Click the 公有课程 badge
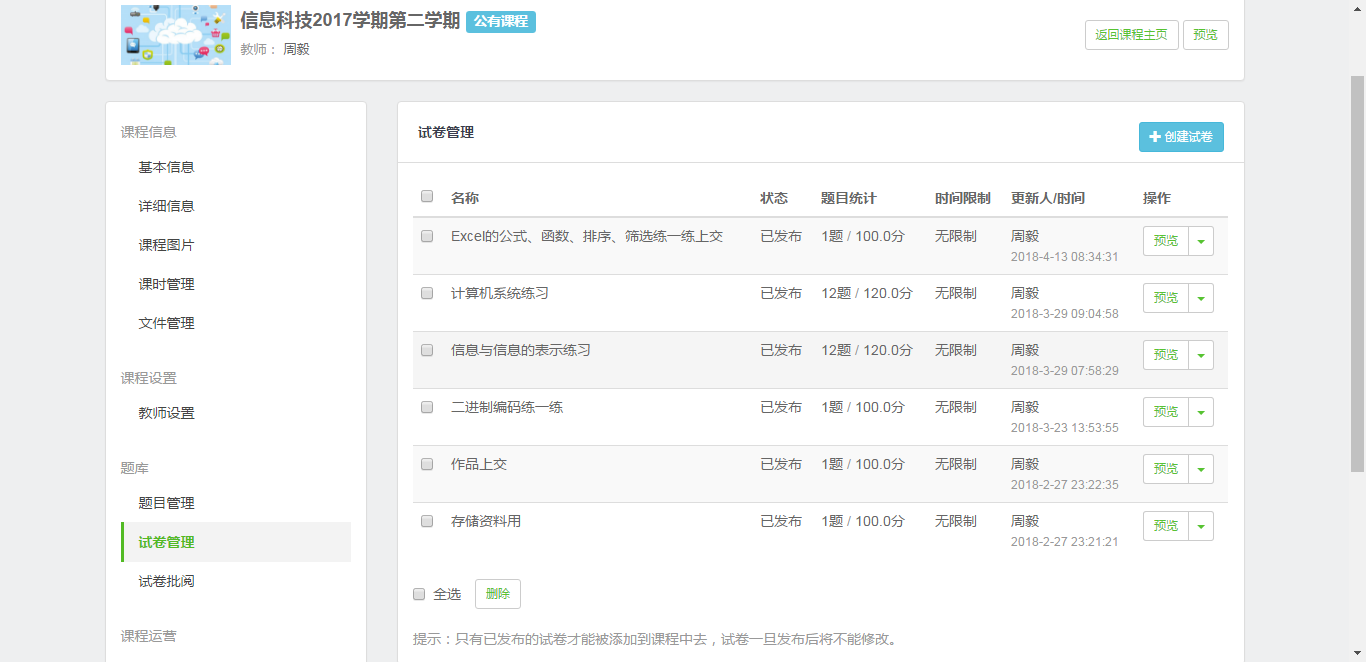The image size is (1366, 662). pyautogui.click(x=501, y=22)
